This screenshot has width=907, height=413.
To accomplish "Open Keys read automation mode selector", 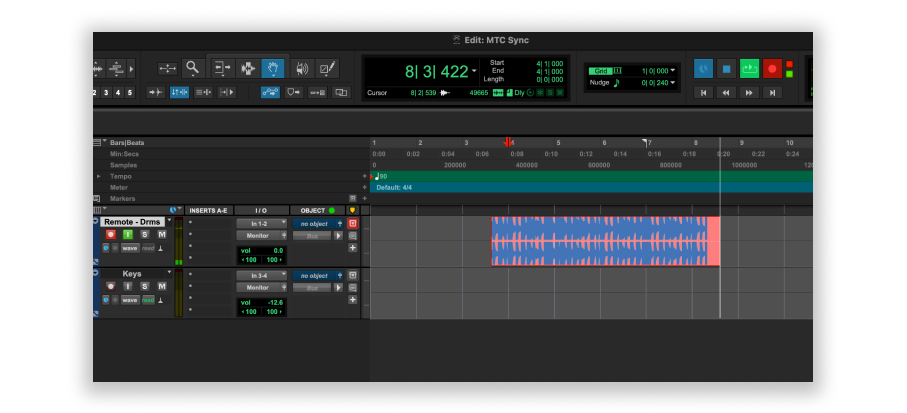I will click(x=149, y=300).
